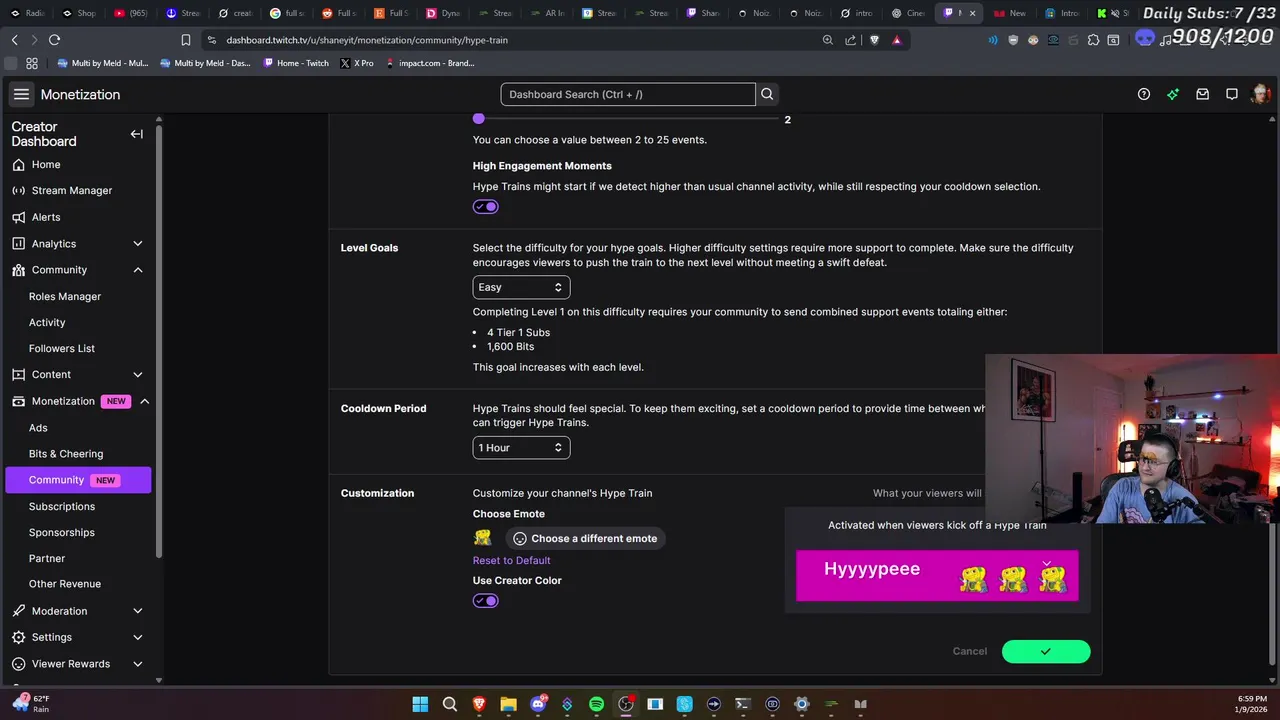Image resolution: width=1280 pixels, height=720 pixels.
Task: Open Sponsorships in sidebar
Action: tap(62, 532)
